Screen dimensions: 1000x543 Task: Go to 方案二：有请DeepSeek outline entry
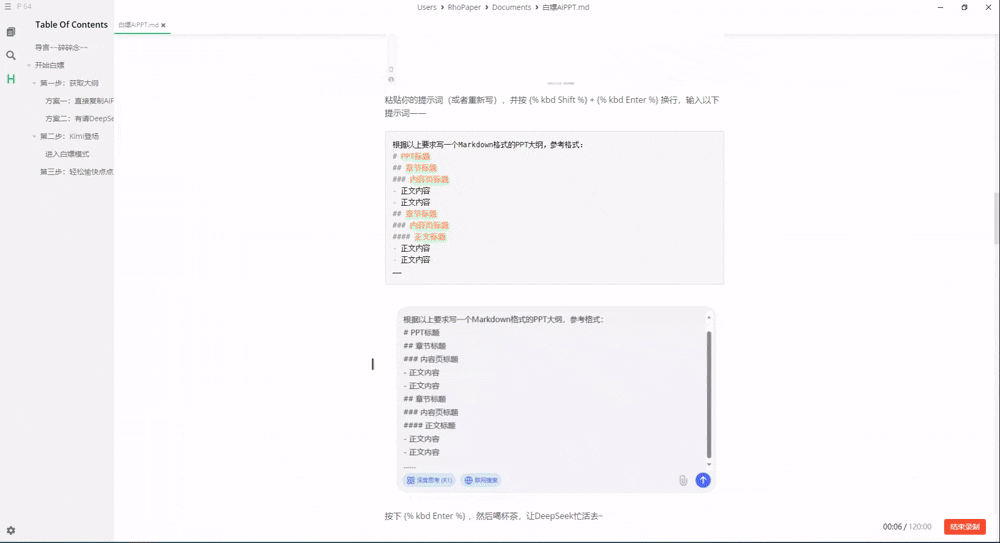click(x=79, y=119)
